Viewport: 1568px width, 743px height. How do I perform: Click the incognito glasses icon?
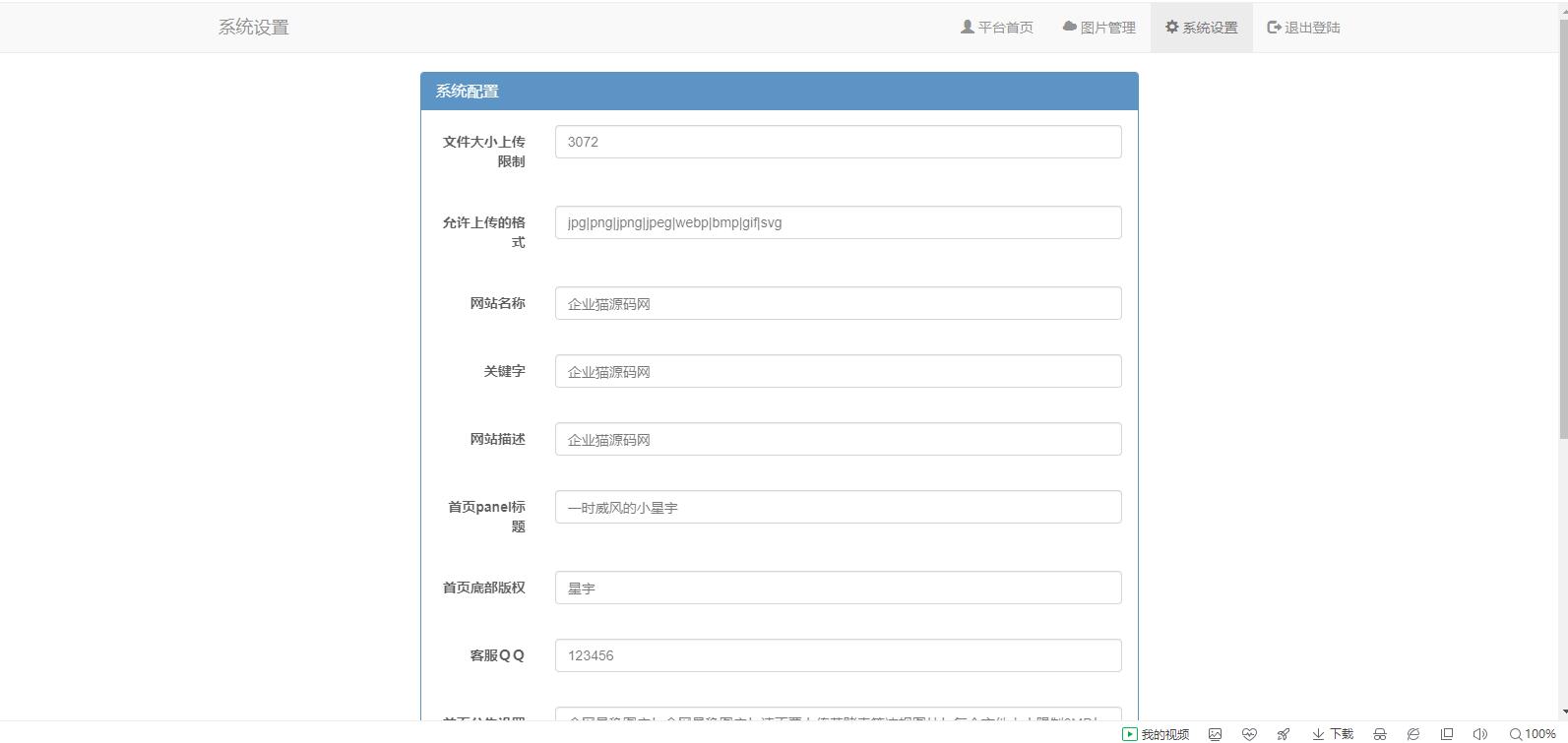click(1380, 734)
